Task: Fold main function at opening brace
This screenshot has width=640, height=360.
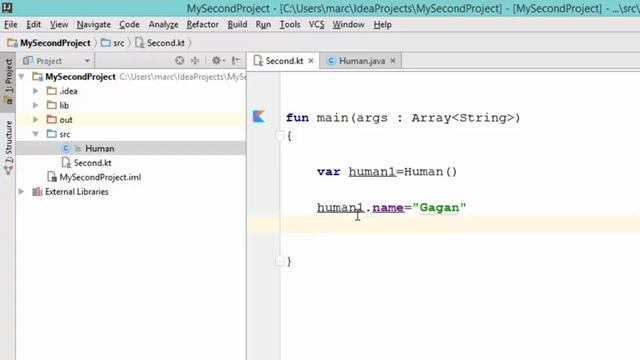Action: (x=280, y=135)
